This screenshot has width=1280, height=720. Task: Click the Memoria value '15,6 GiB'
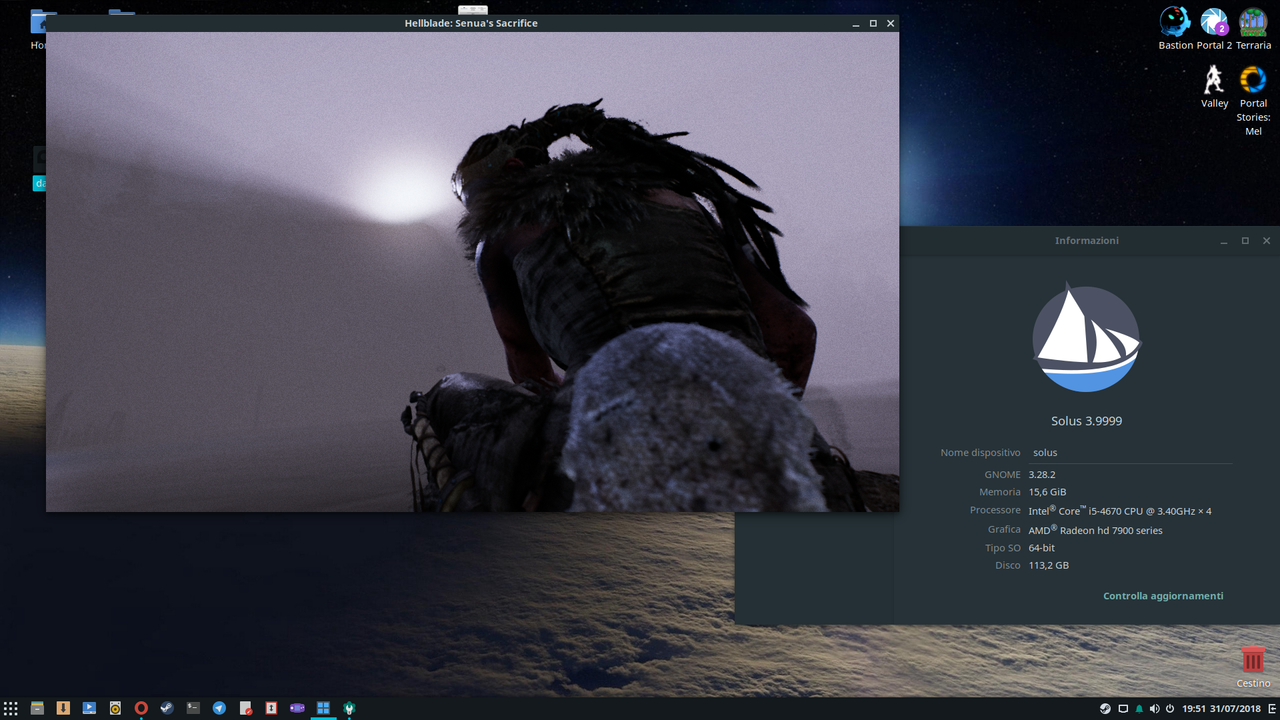(1047, 492)
